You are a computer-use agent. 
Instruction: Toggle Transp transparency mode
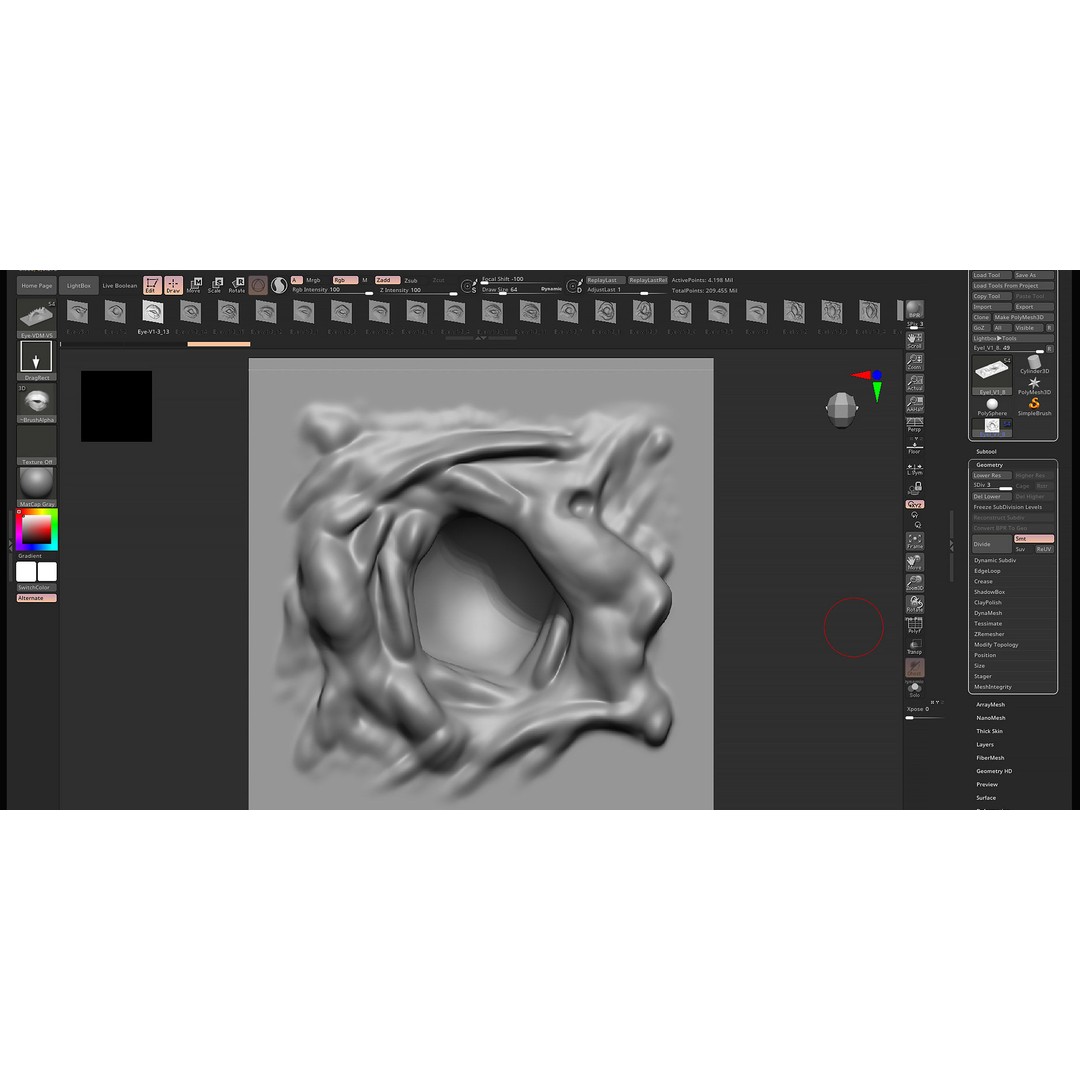pos(915,647)
